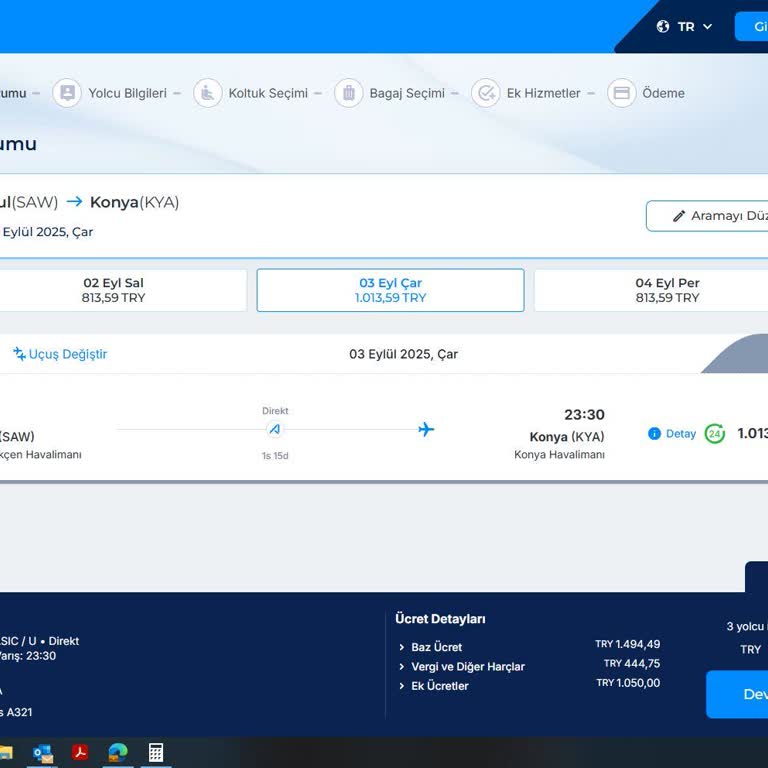Expand Vergi ve Diğer Harçlar details
Image resolution: width=768 pixels, height=768 pixels.
[467, 666]
